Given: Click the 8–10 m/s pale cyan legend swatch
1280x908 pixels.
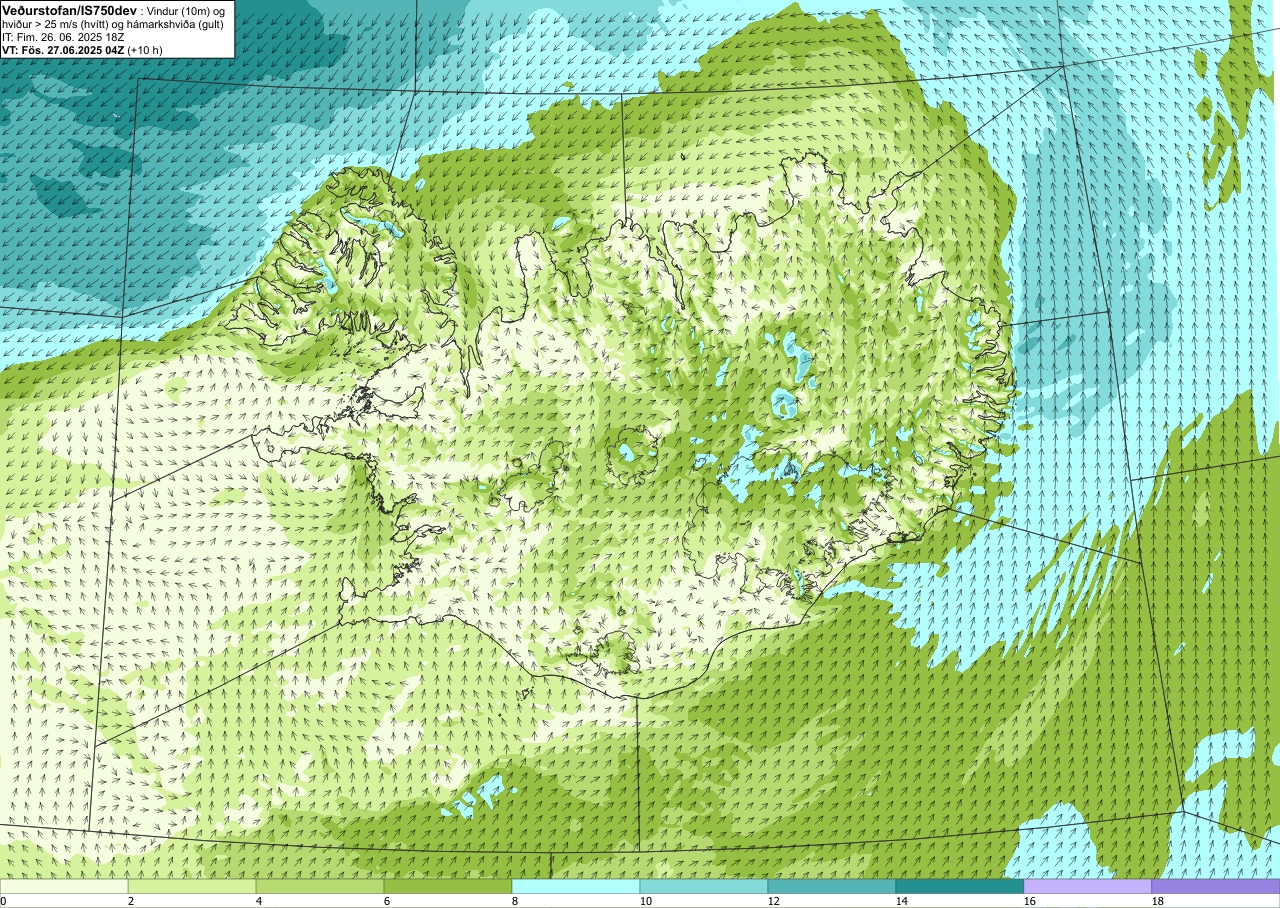Looking at the screenshot, I should [576, 886].
